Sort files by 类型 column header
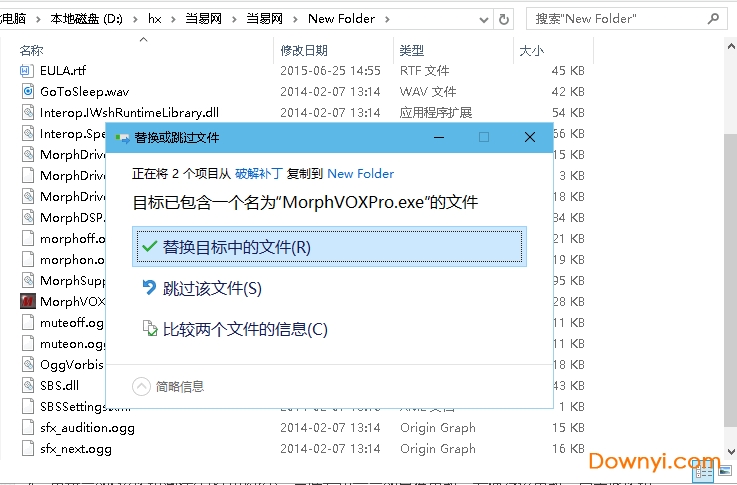This screenshot has width=737, height=485. [412, 50]
